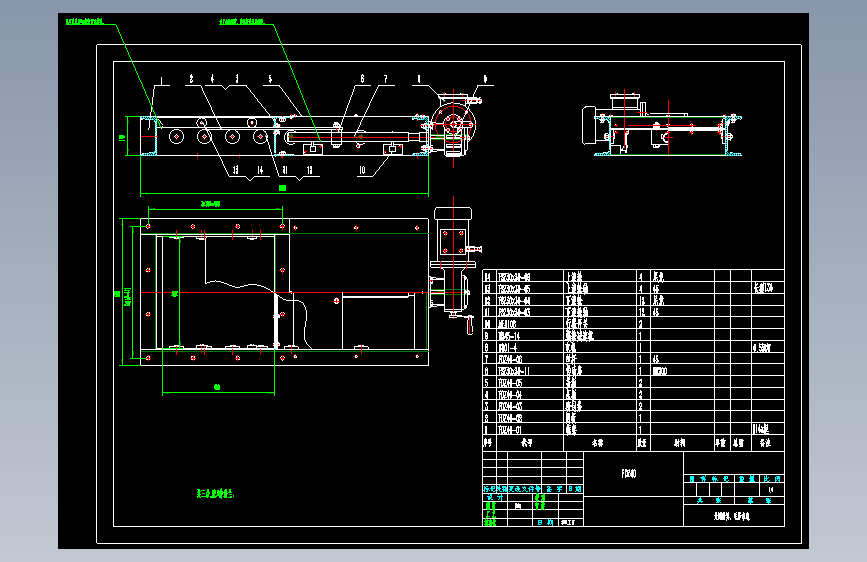The height and width of the screenshot is (562, 867).
Task: Select the crank handle below the plan-view motor
Action: [x=469, y=325]
